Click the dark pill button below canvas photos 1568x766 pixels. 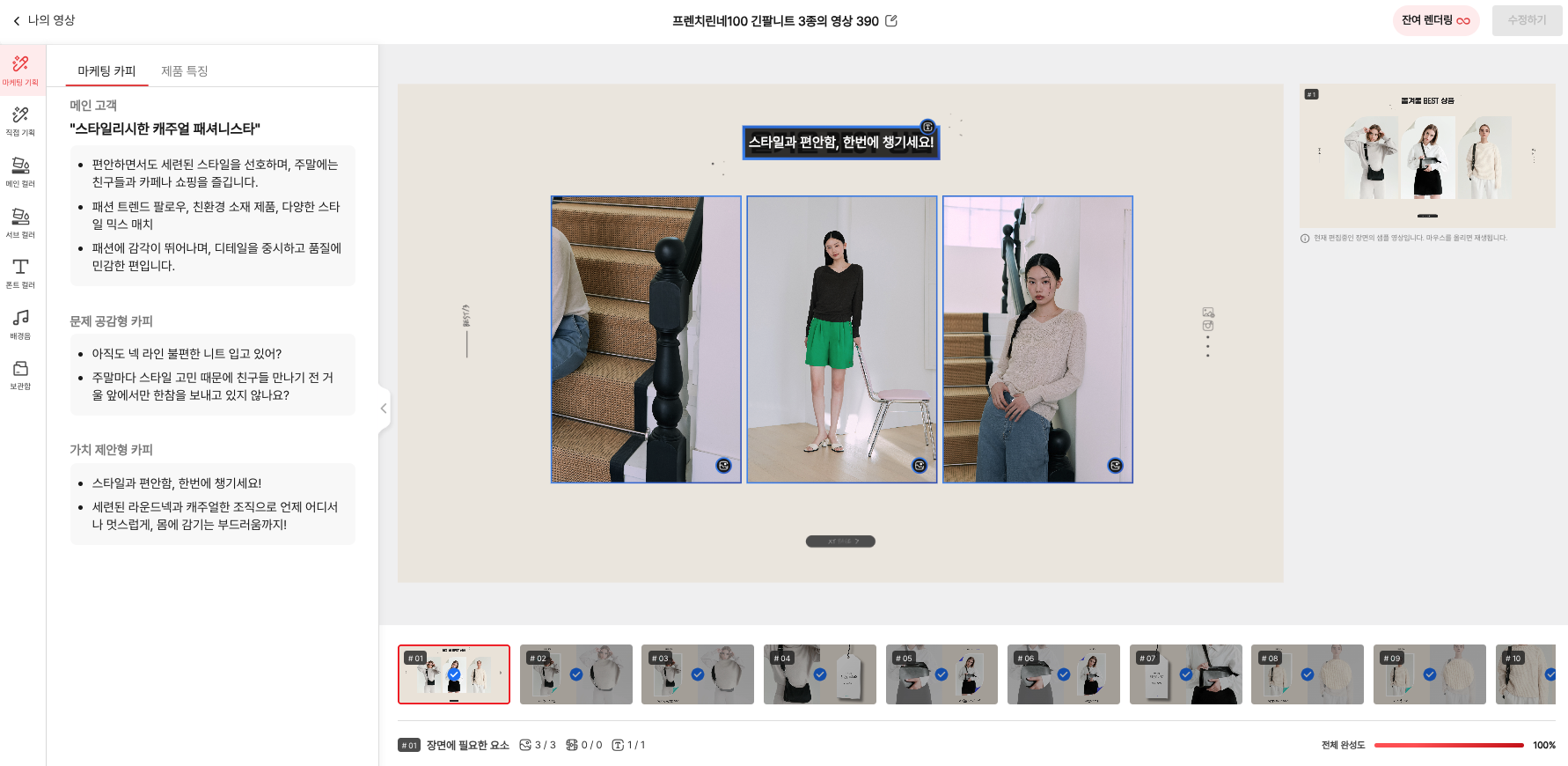840,541
